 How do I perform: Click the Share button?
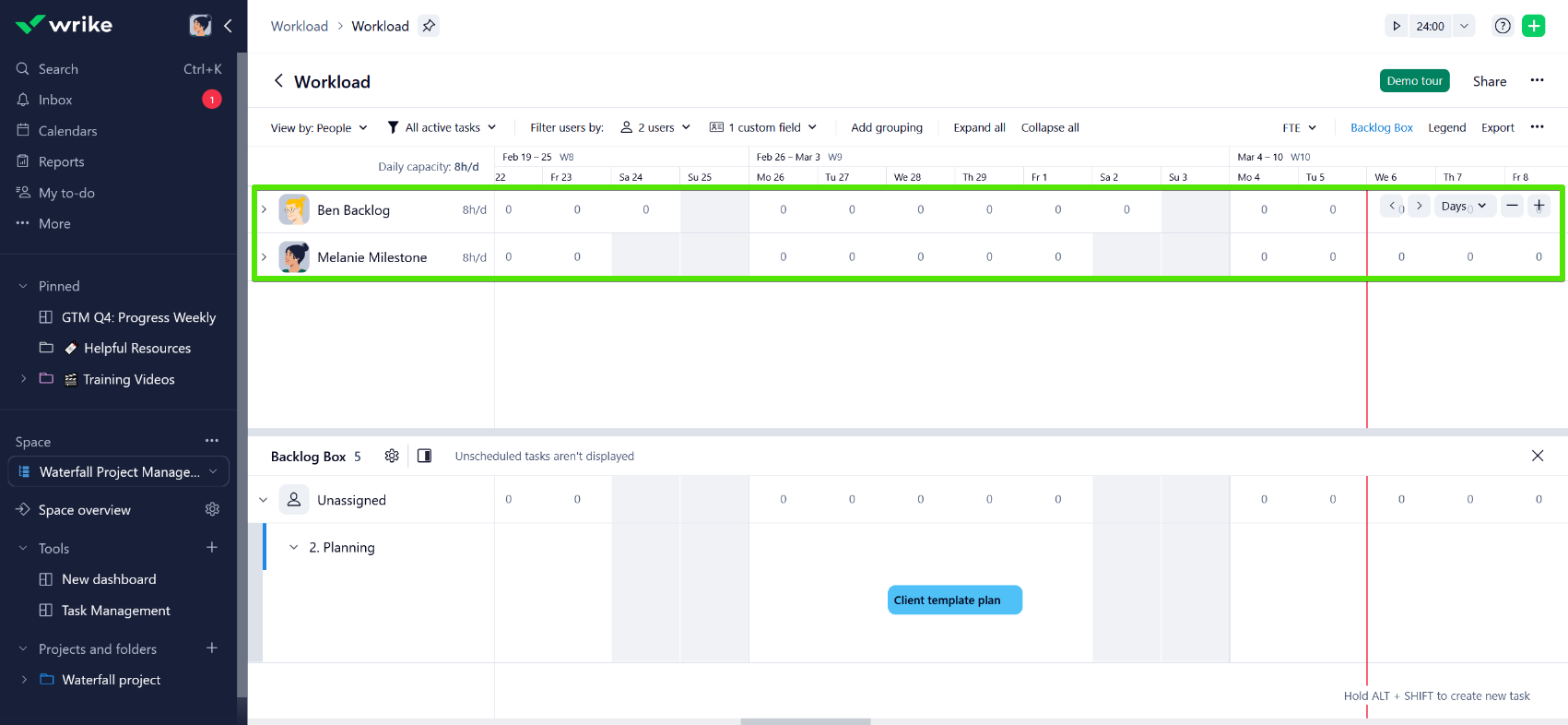pyautogui.click(x=1490, y=81)
